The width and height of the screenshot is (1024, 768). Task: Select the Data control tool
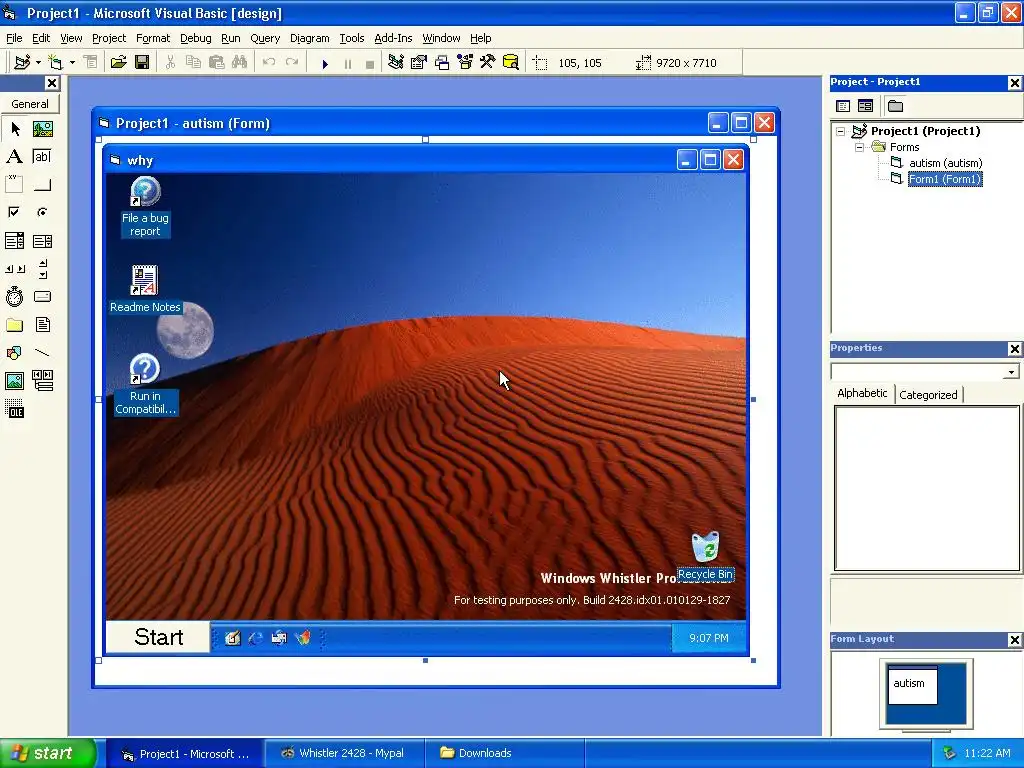pyautogui.click(x=42, y=380)
